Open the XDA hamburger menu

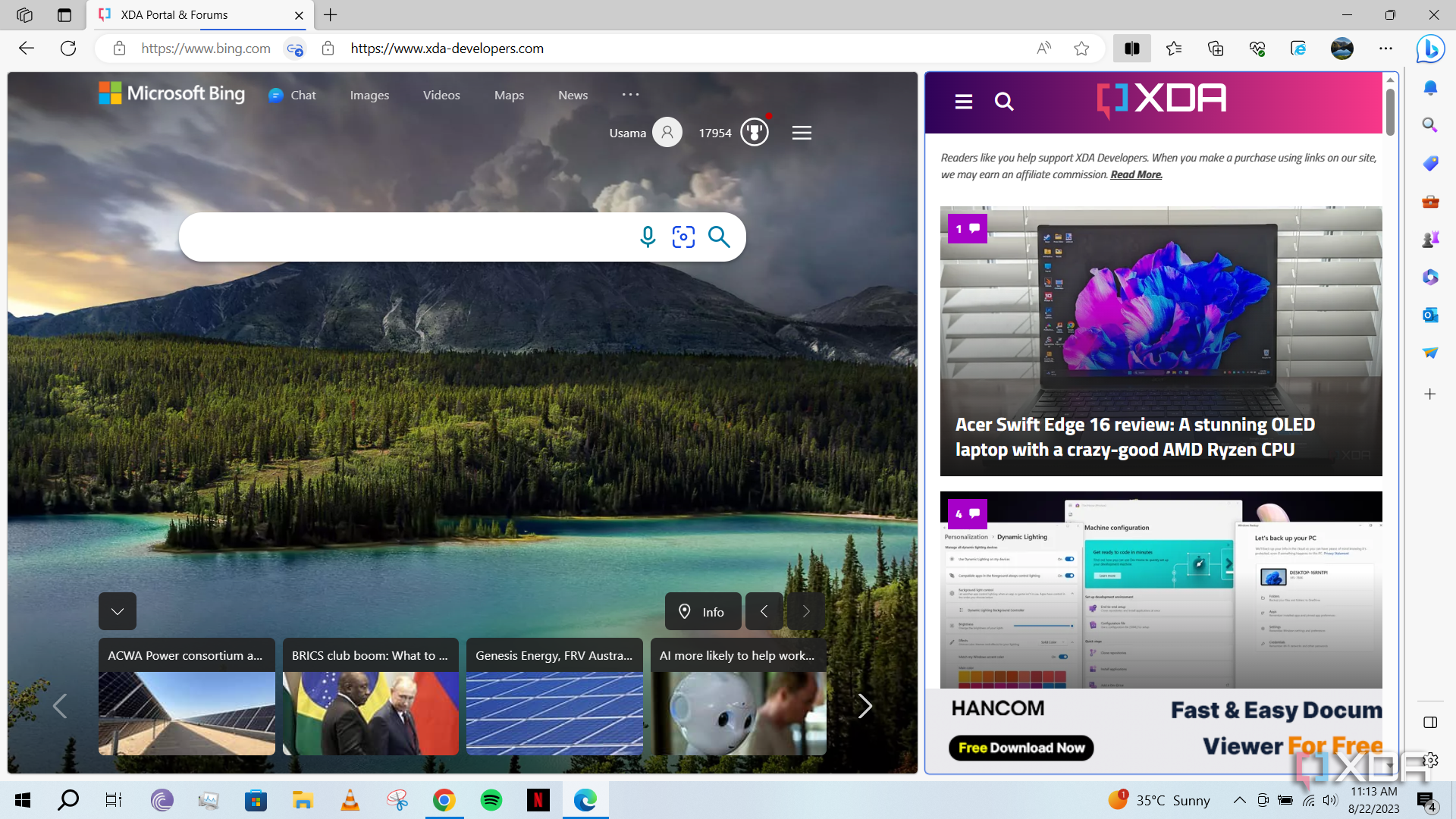(x=963, y=102)
